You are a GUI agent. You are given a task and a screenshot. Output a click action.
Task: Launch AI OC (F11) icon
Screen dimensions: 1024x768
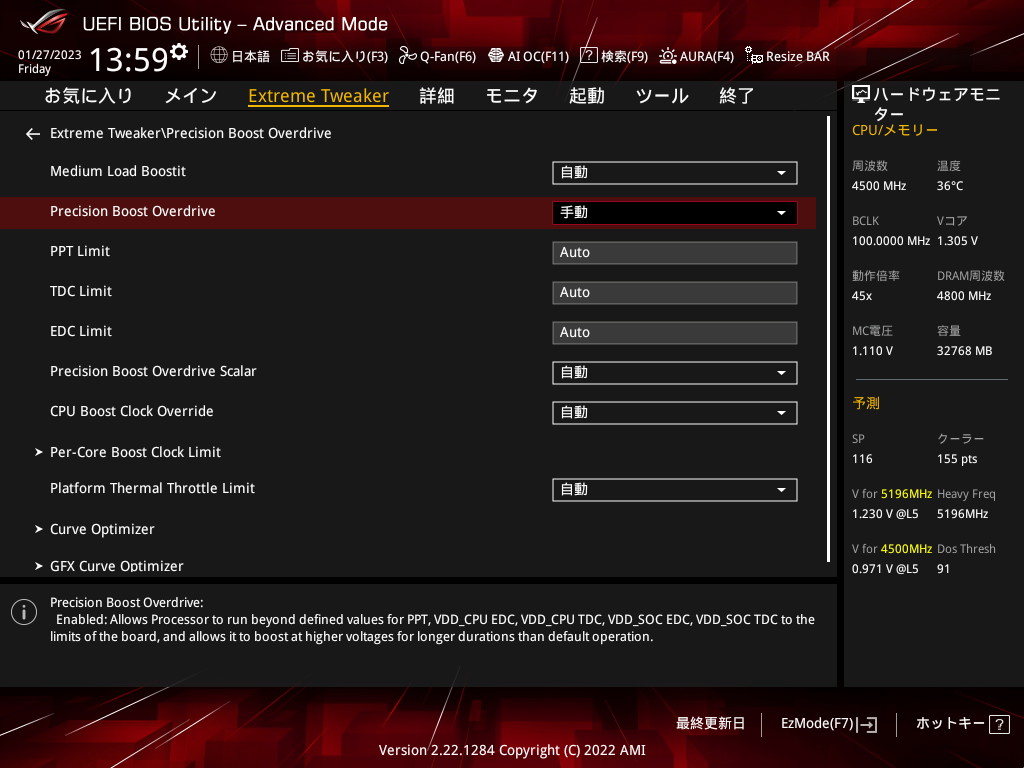pos(496,56)
